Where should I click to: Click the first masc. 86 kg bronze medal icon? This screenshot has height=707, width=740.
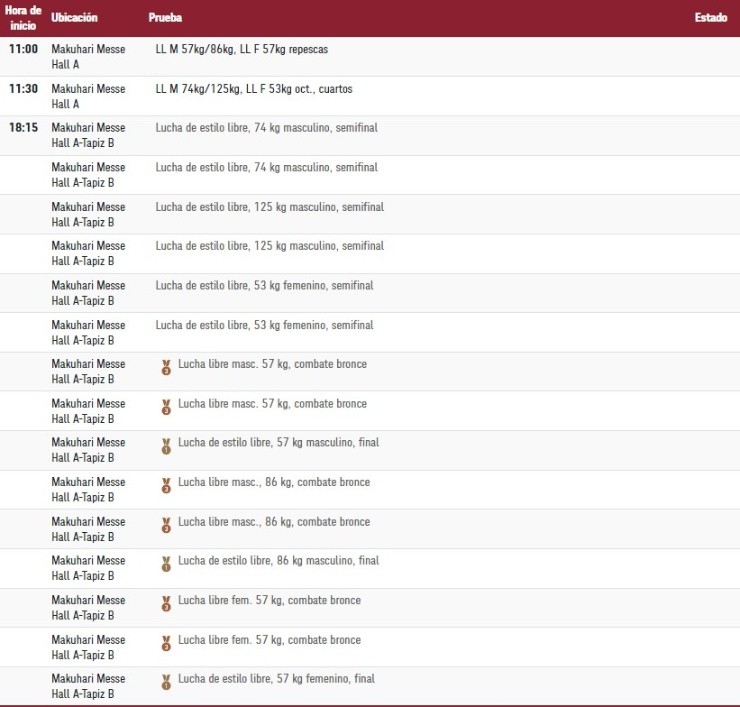(166, 484)
